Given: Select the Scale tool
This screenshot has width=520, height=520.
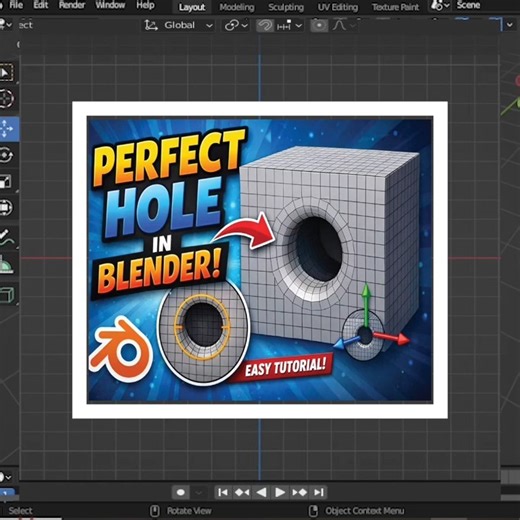Looking at the screenshot, I should (x=6, y=182).
